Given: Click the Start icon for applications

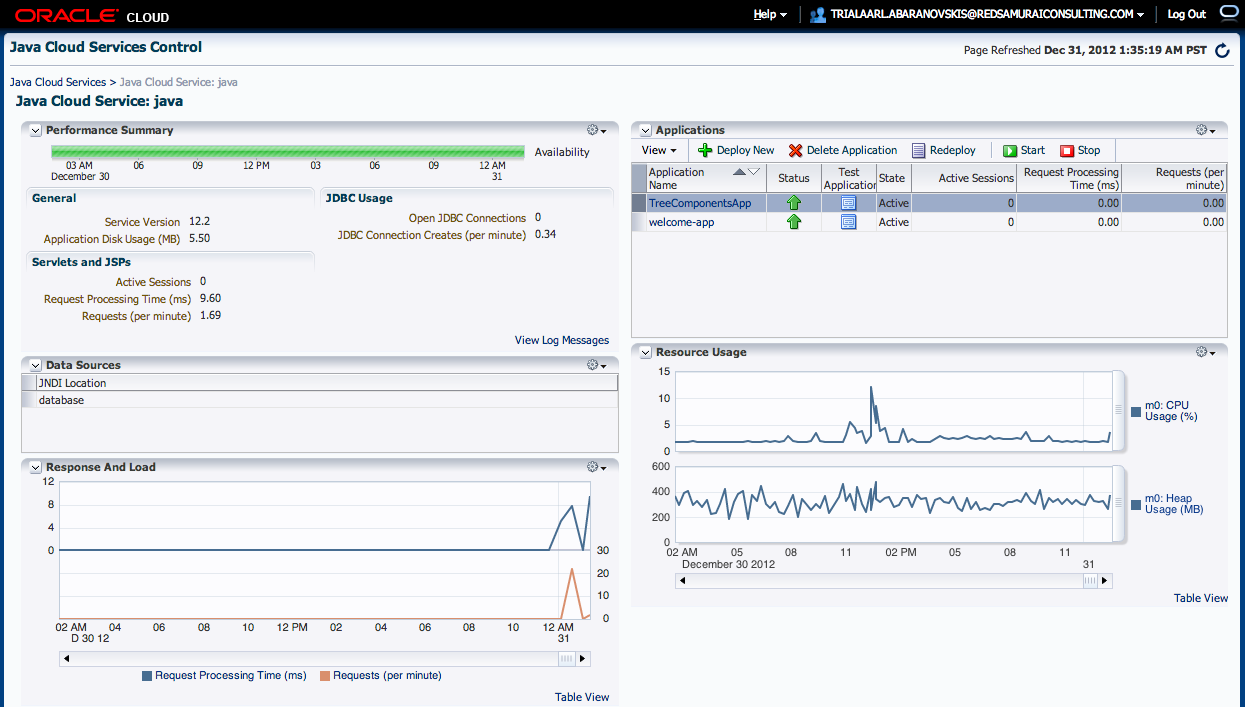Looking at the screenshot, I should (1009, 150).
